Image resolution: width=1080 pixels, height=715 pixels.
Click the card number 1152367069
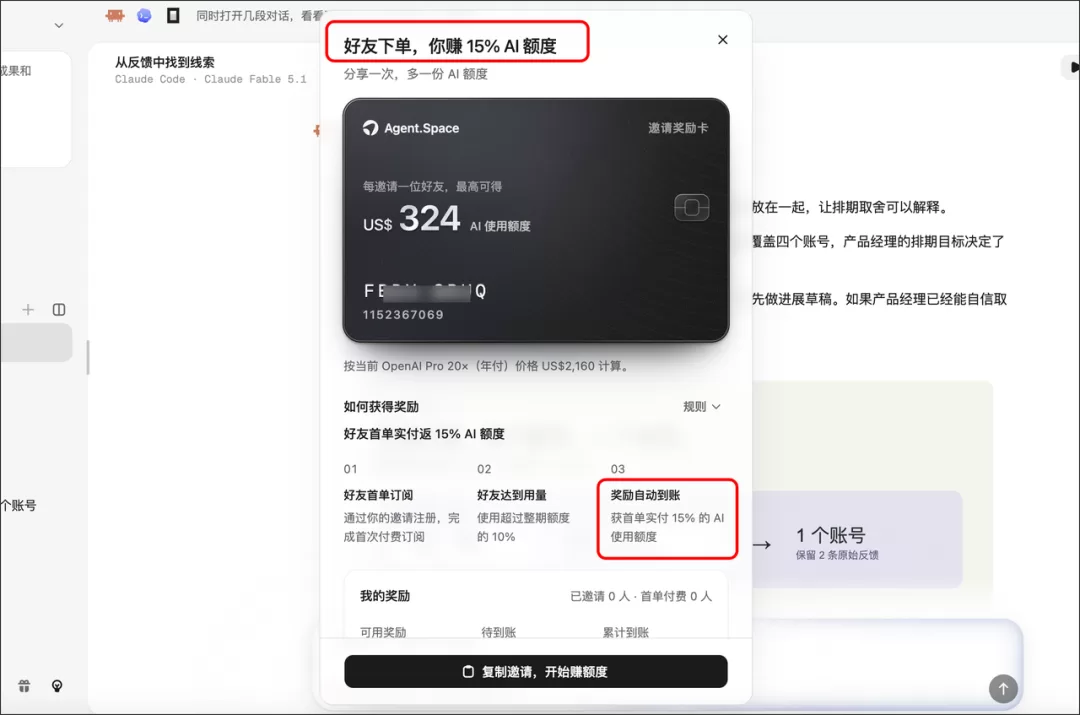coord(403,315)
